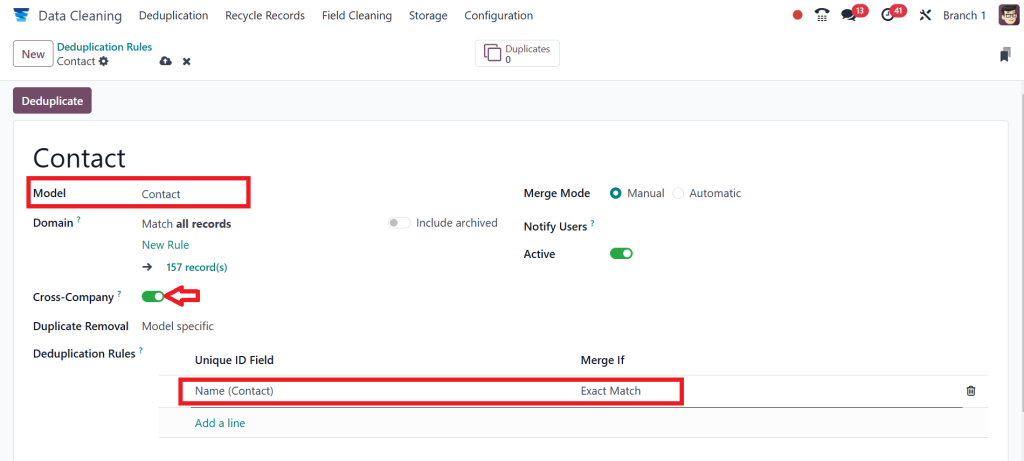Screen dimensions: 1024x461
Task: Open the user avatar menu
Action: tap(1008, 15)
